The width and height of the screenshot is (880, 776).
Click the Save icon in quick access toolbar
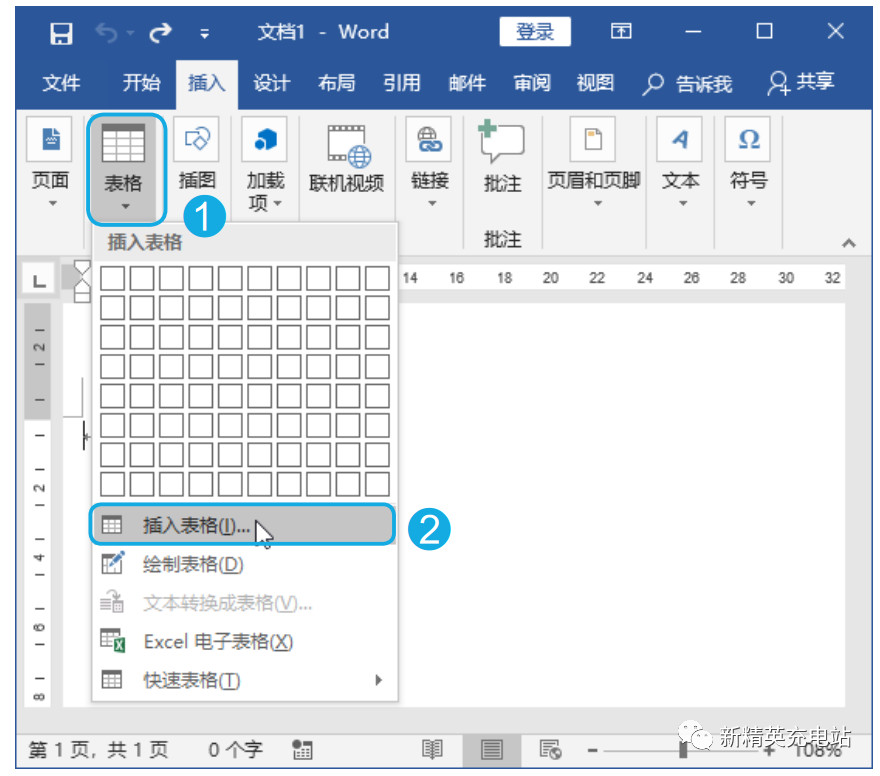click(x=61, y=31)
